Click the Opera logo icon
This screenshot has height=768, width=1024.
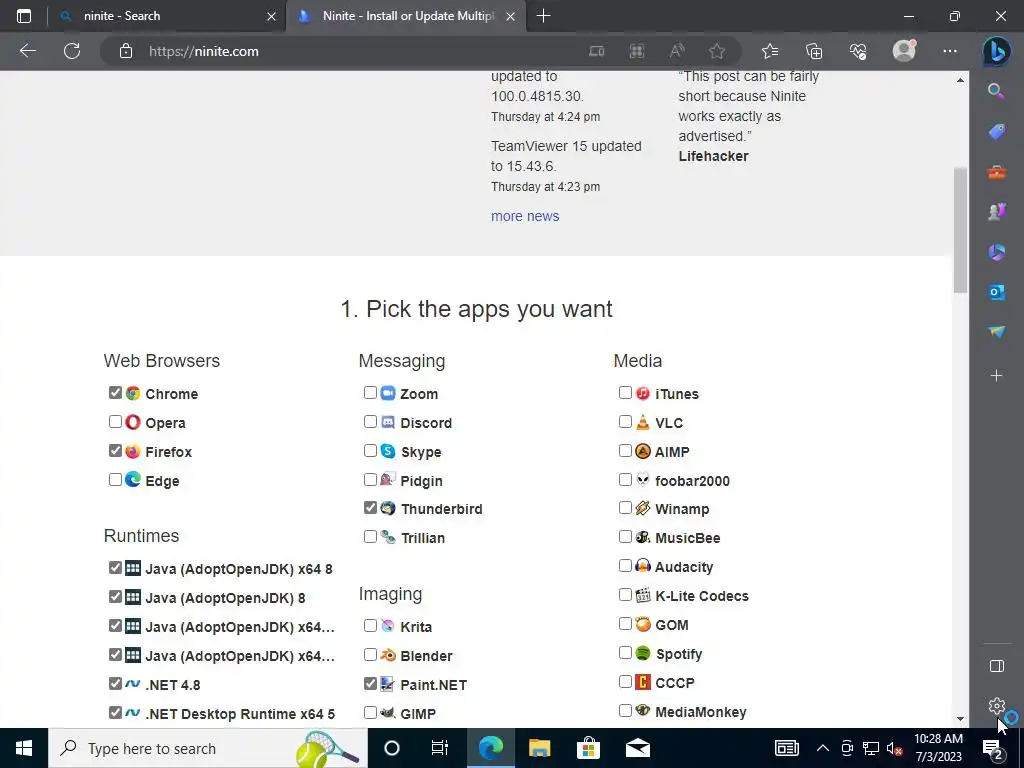[x=133, y=422]
